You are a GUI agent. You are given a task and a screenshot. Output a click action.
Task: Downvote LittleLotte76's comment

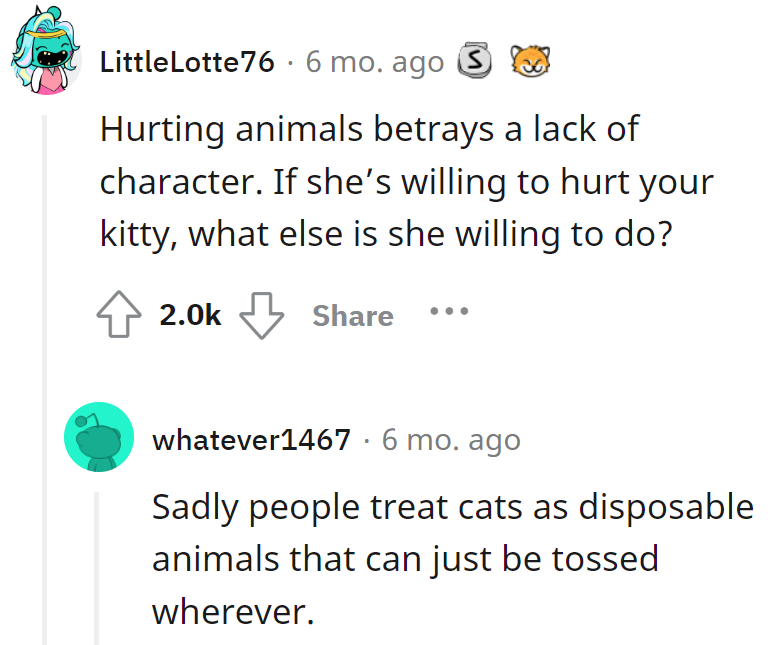coord(264,316)
